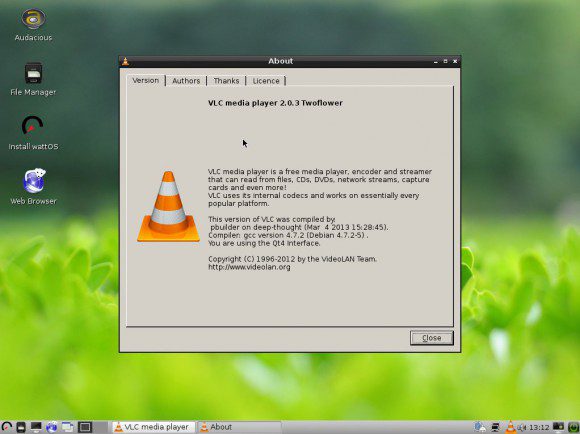580x434 pixels.
Task: Click the 'pbuilder on deep-thought' line
Action: (x=299, y=227)
